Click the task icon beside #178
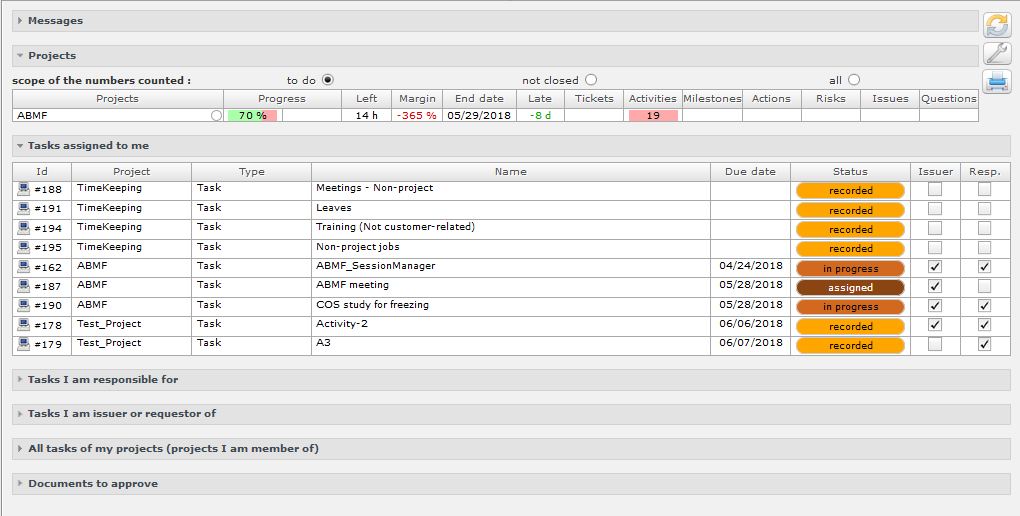 pyautogui.click(x=23, y=325)
